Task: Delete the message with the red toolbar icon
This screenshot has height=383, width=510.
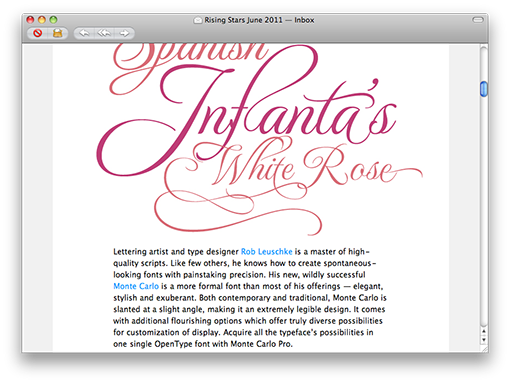Action: coord(38,33)
